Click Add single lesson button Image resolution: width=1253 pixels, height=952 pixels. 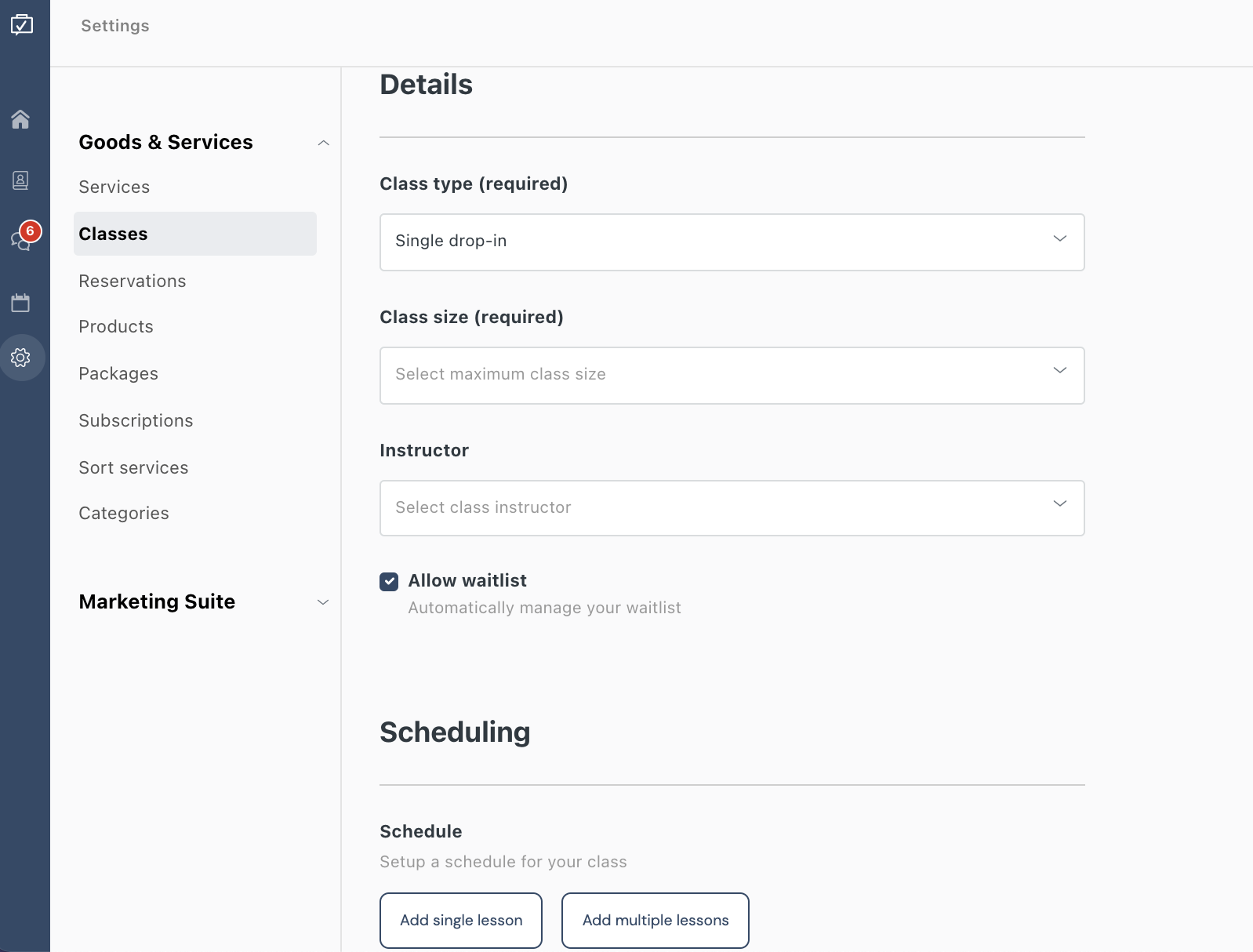pos(461,921)
